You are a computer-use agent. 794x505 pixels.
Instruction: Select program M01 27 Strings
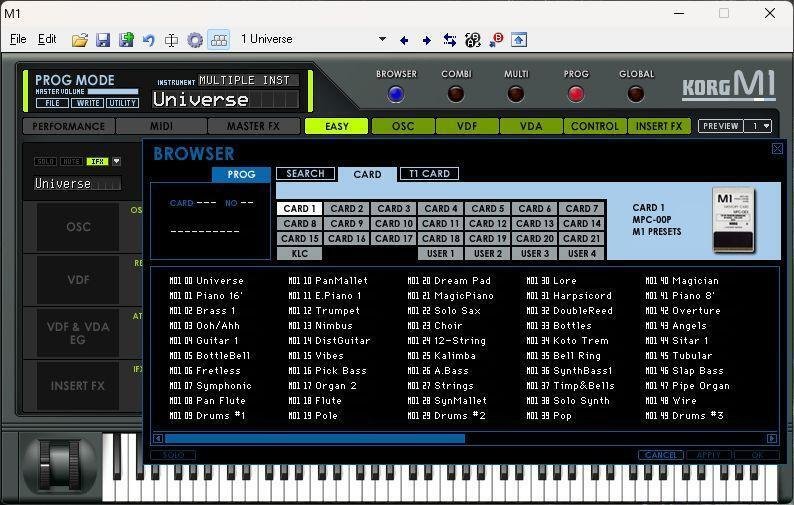coord(440,385)
